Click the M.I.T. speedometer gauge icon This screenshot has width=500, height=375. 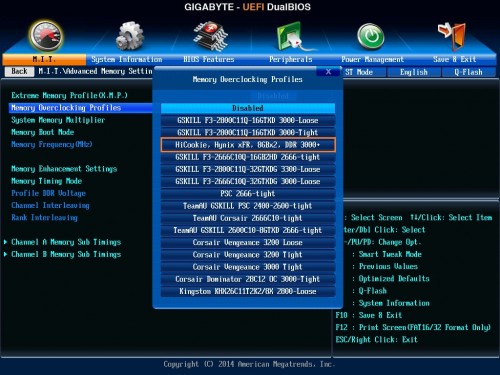click(46, 36)
